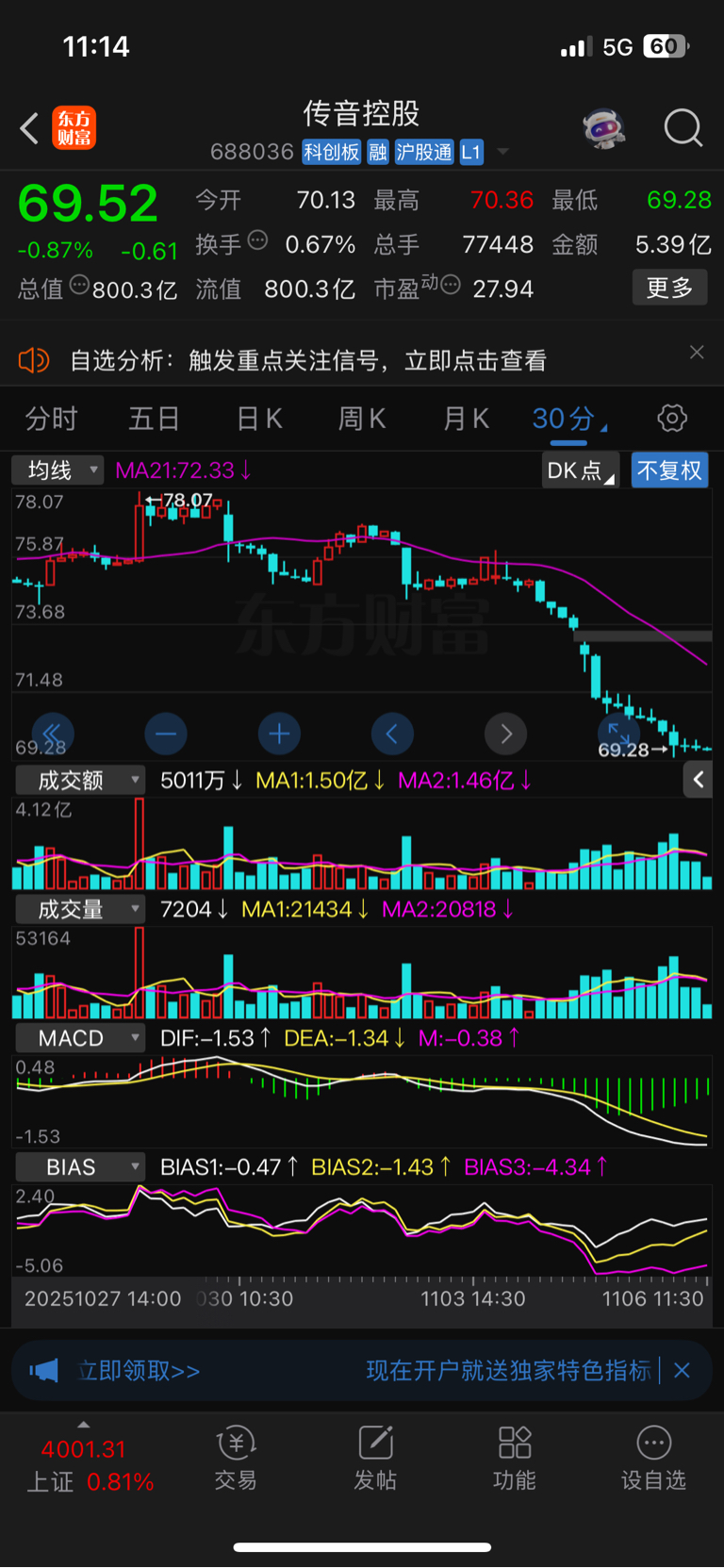Switch to 日K tab
Screen dimensions: 724x1568
tap(259, 419)
